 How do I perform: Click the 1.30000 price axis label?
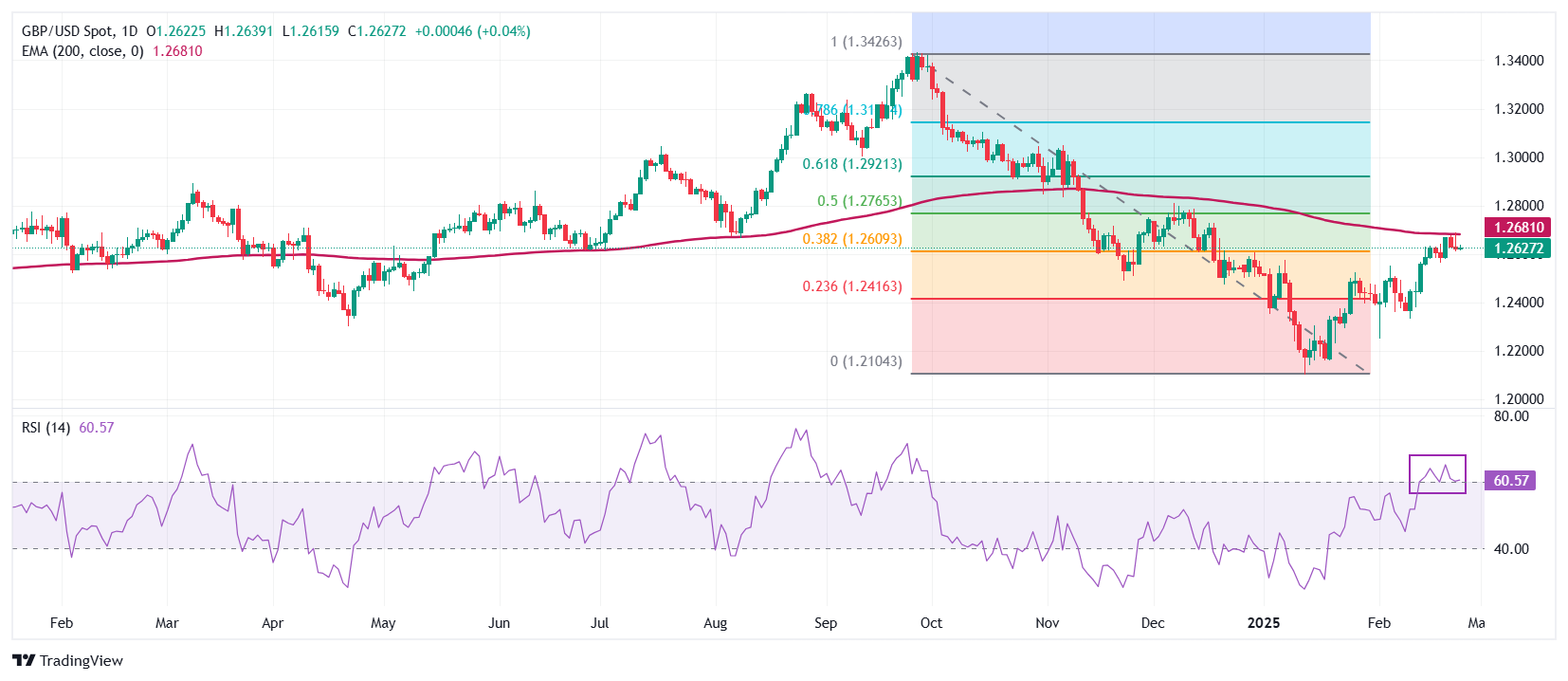(1519, 157)
